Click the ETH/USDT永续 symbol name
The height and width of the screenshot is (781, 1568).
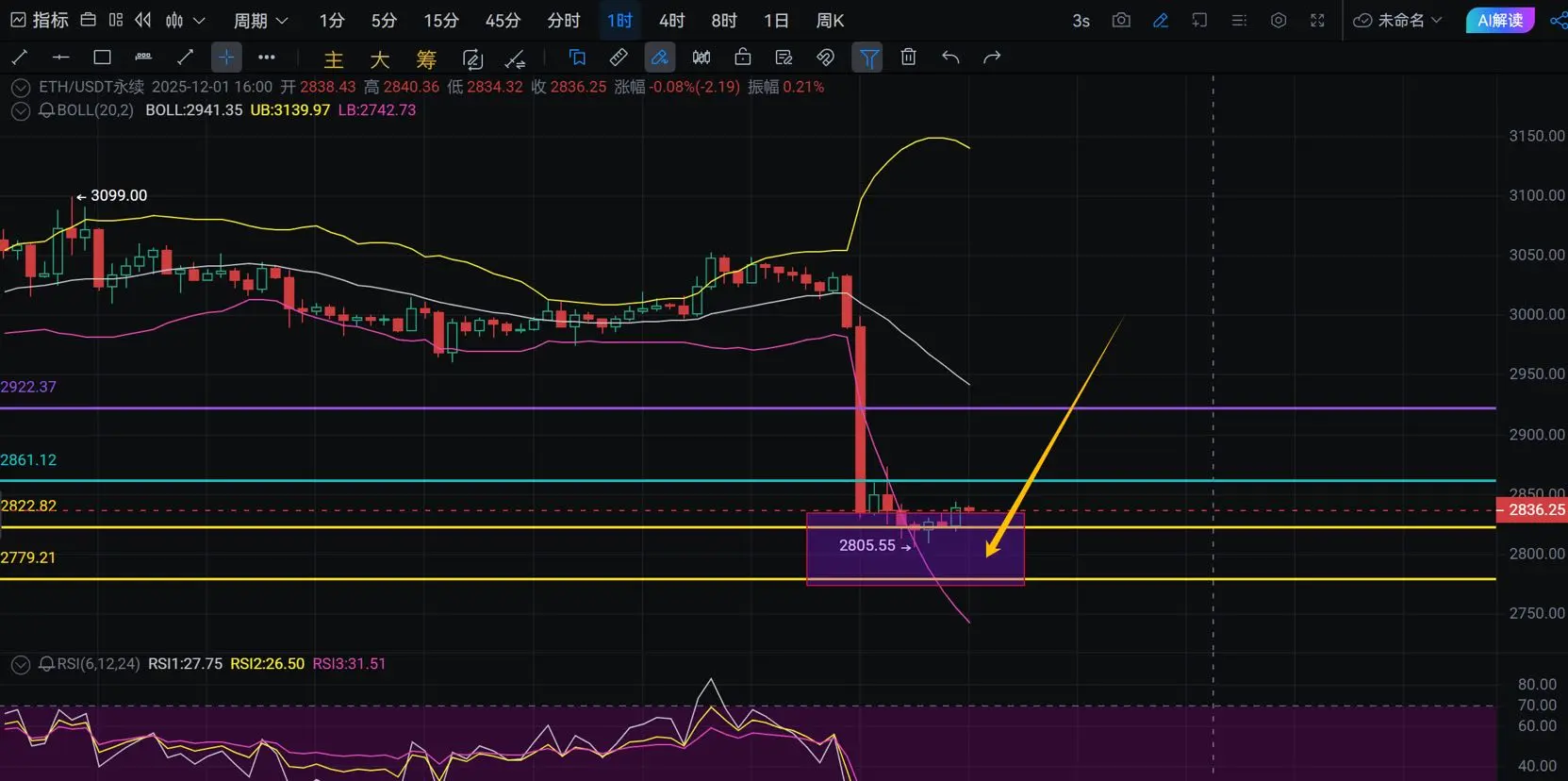click(x=91, y=87)
